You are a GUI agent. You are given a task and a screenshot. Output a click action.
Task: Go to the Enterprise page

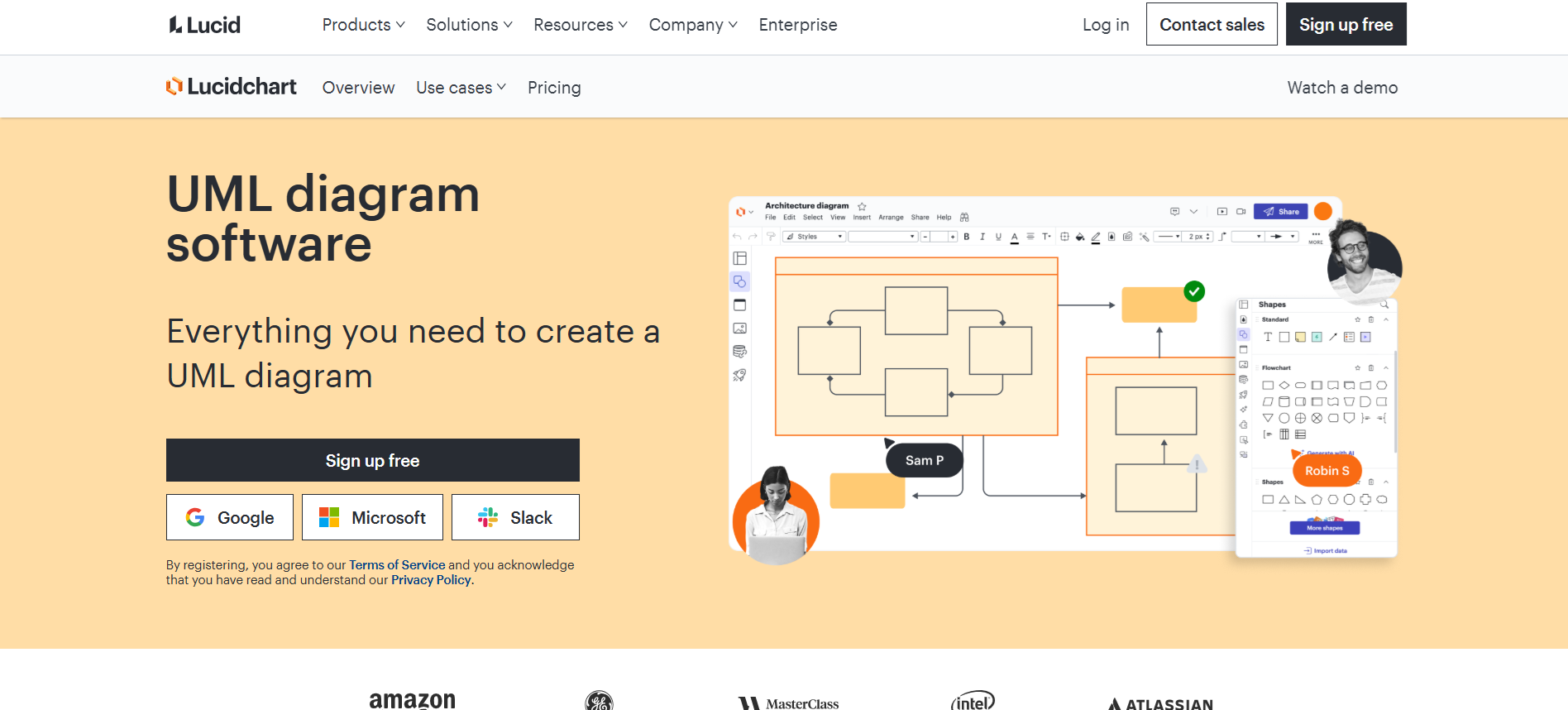(x=798, y=25)
